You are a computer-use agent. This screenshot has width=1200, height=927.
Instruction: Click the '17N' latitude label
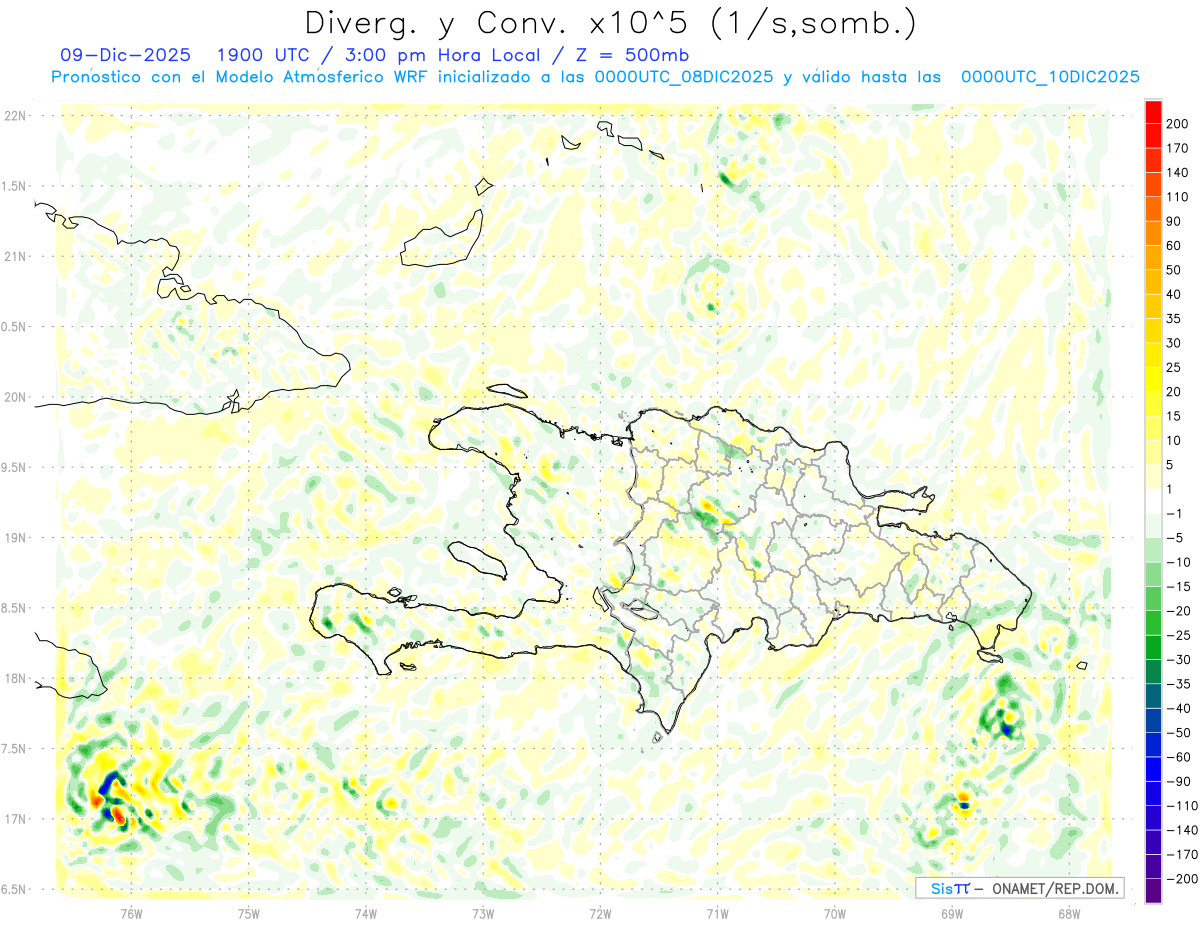(x=14, y=819)
